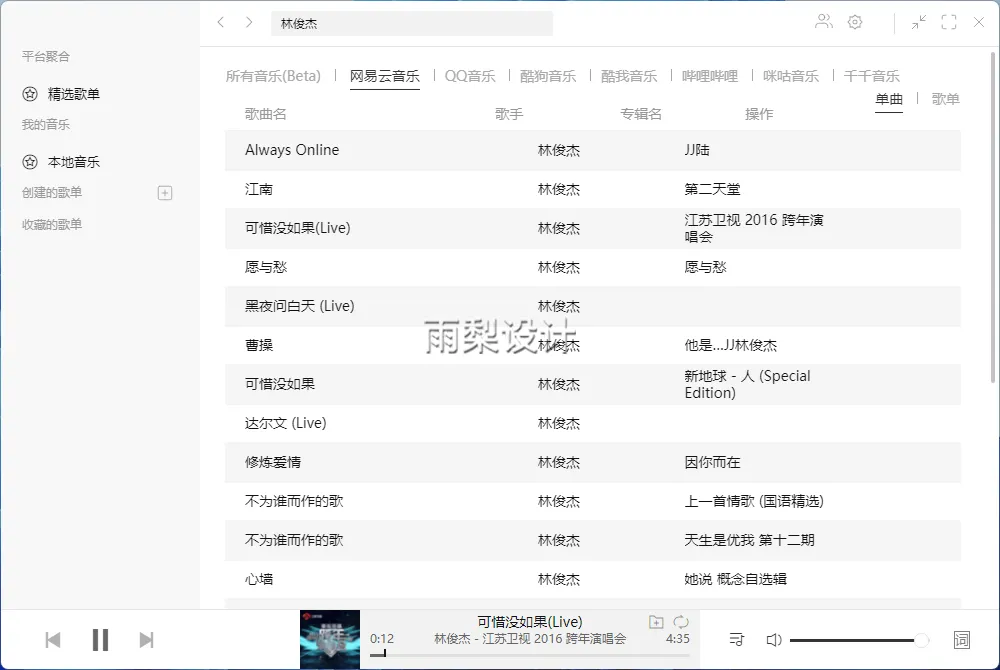Switch to 酷我音乐 tab
The image size is (1000, 670).
[629, 76]
